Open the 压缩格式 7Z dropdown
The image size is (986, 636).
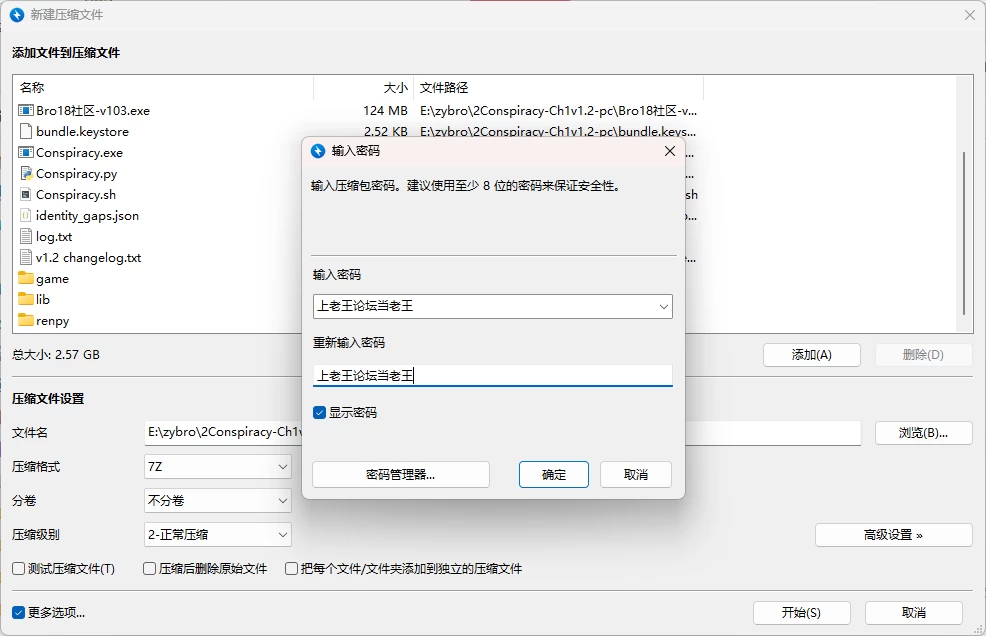(218, 467)
